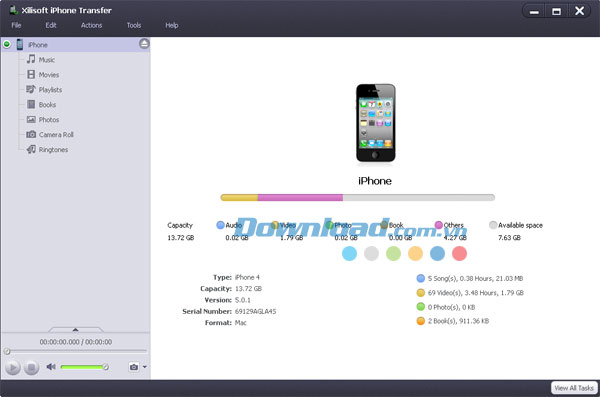Click the Available space legend dot
This screenshot has width=600, height=397.
click(x=493, y=225)
